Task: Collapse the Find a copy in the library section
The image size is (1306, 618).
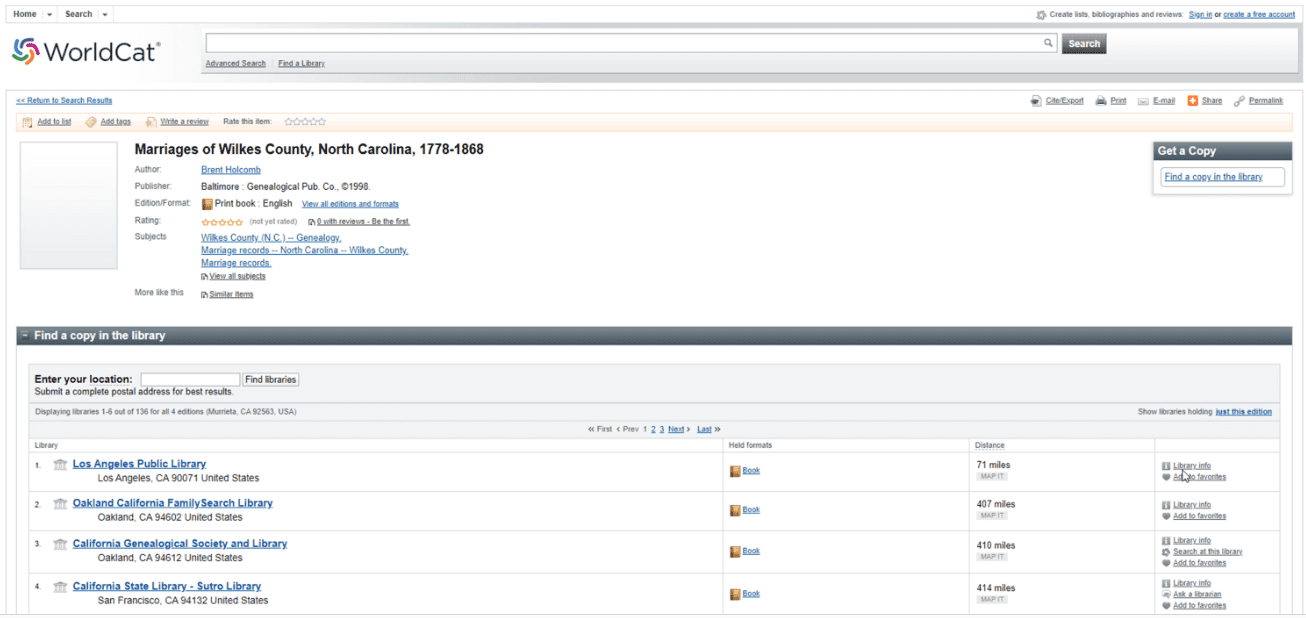Action: 25,336
